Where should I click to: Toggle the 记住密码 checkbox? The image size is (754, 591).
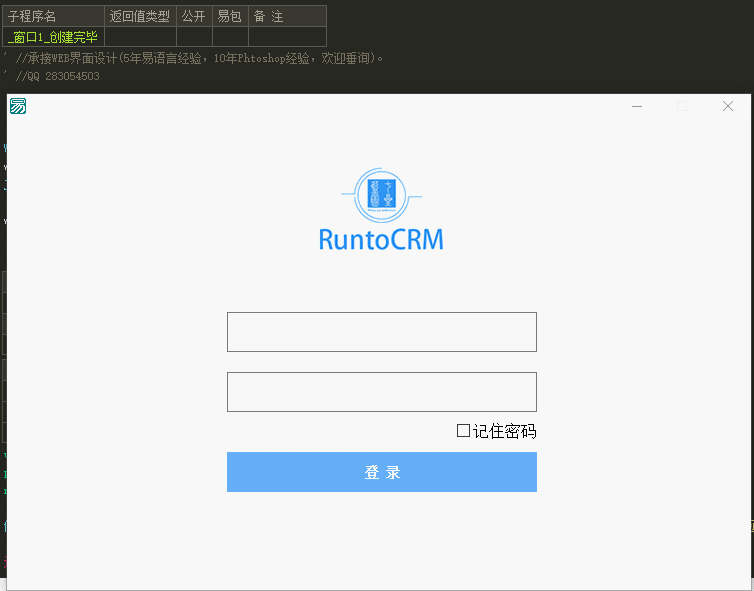(463, 431)
